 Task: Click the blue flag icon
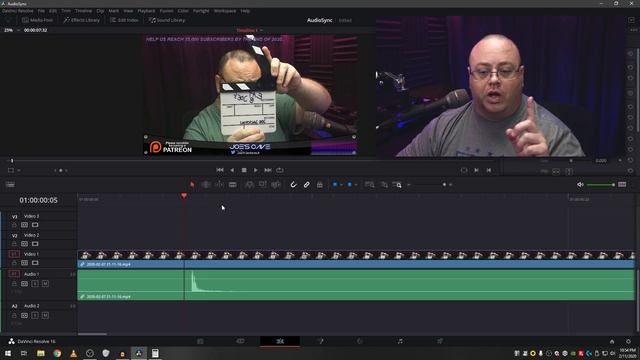[x=335, y=185]
